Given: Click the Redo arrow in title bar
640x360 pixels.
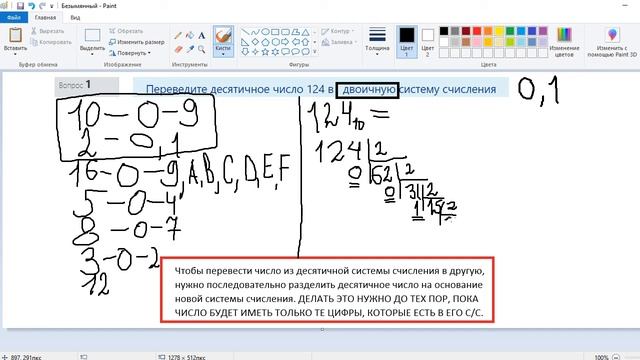Looking at the screenshot, I should [42, 6].
